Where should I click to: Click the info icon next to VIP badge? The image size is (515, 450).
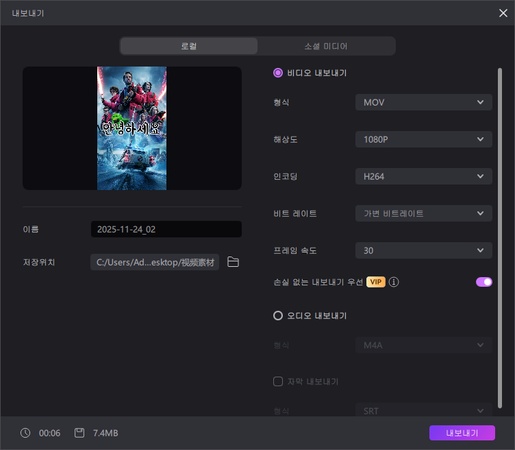394,282
